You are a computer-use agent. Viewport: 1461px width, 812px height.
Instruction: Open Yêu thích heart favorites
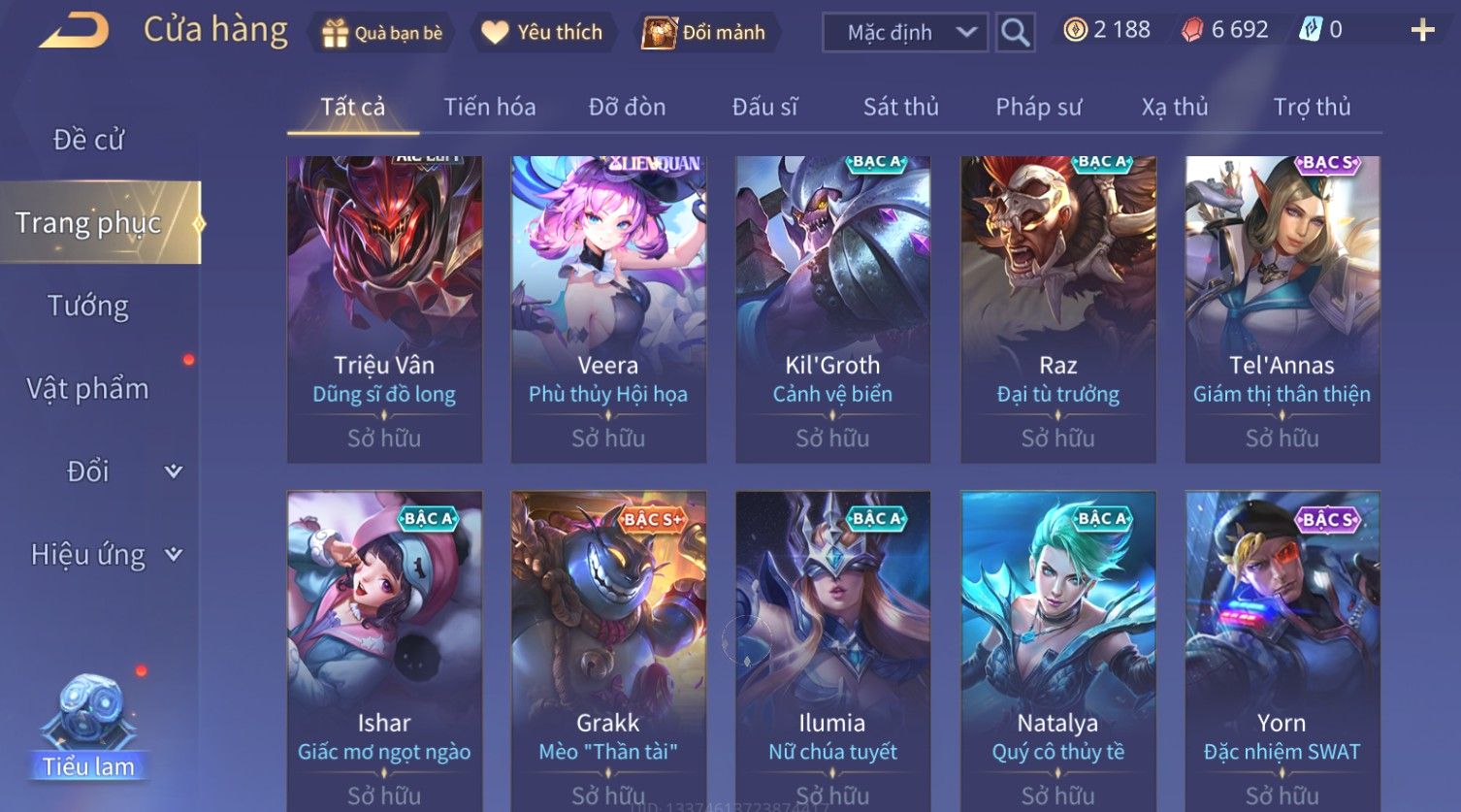click(495, 32)
